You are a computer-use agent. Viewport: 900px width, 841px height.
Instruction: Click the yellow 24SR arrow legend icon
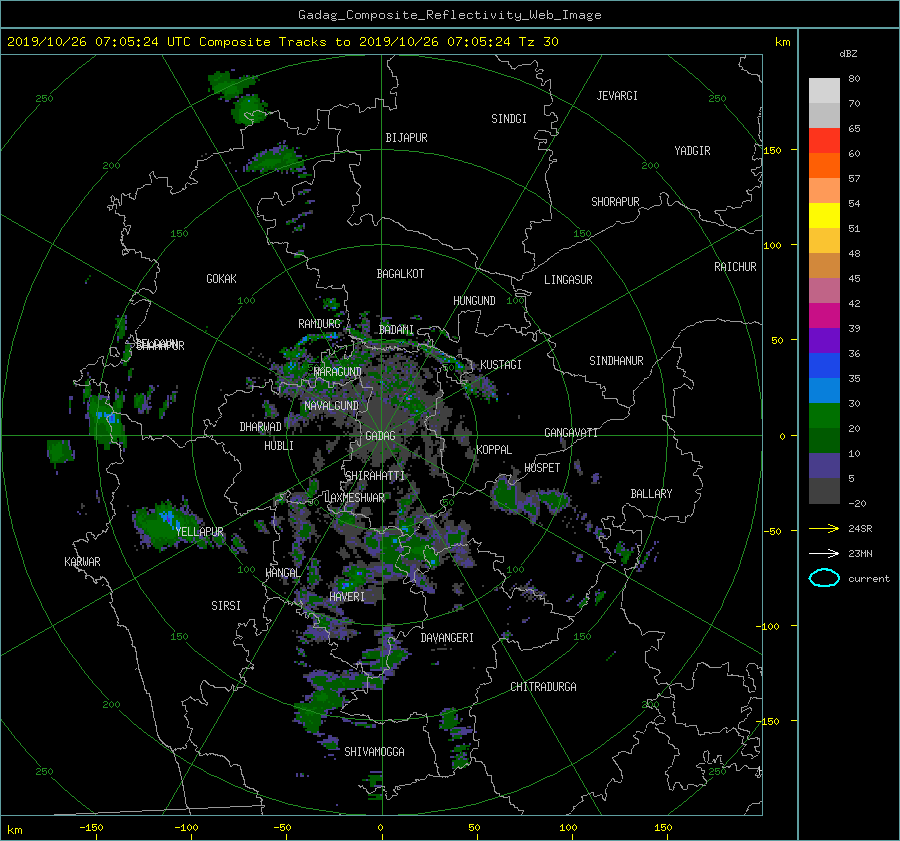[x=824, y=528]
